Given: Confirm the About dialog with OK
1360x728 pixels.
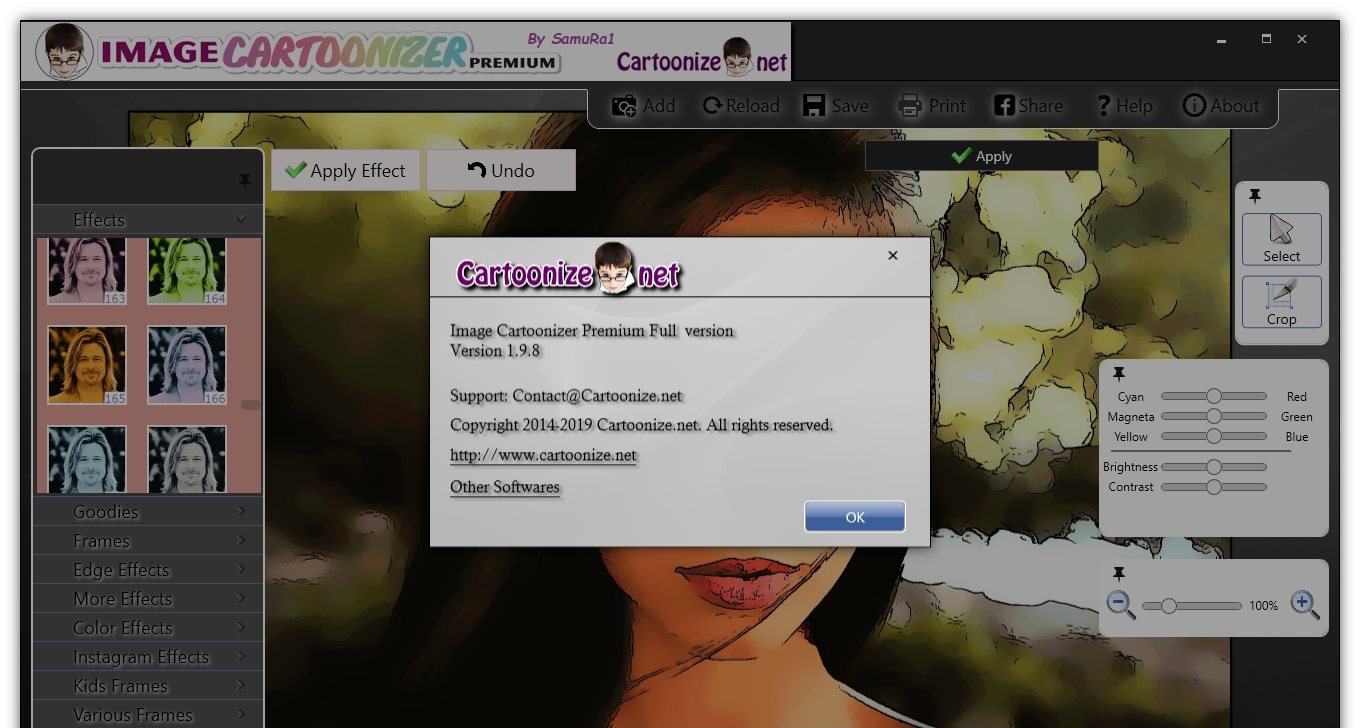Looking at the screenshot, I should 855,517.
